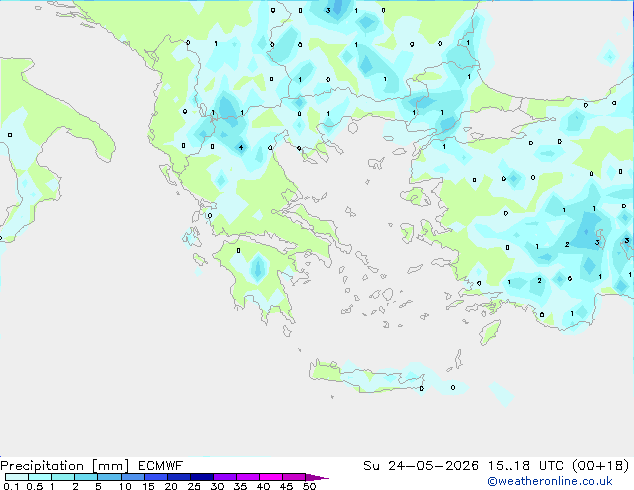Viewport: 634px width, 490px height.
Task: Click the (00+18) forecast offset label
Action: pos(601,466)
